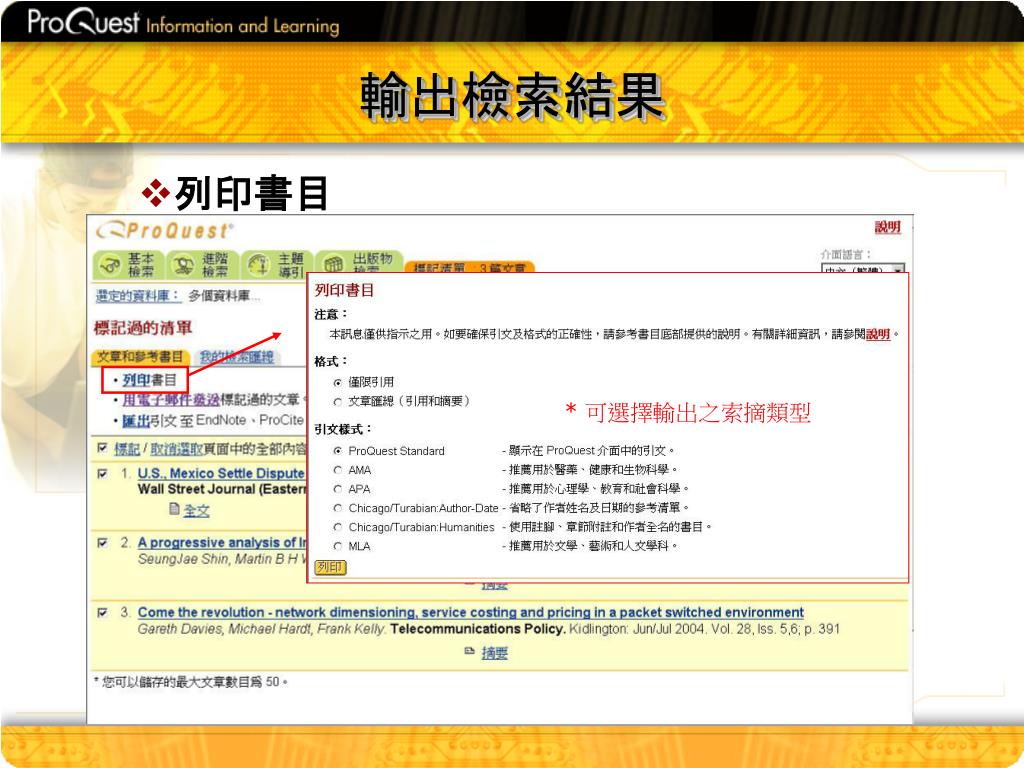This screenshot has height=768, width=1024.
Task: Switch to the 我的檢索匯總 tab
Action: click(236, 357)
